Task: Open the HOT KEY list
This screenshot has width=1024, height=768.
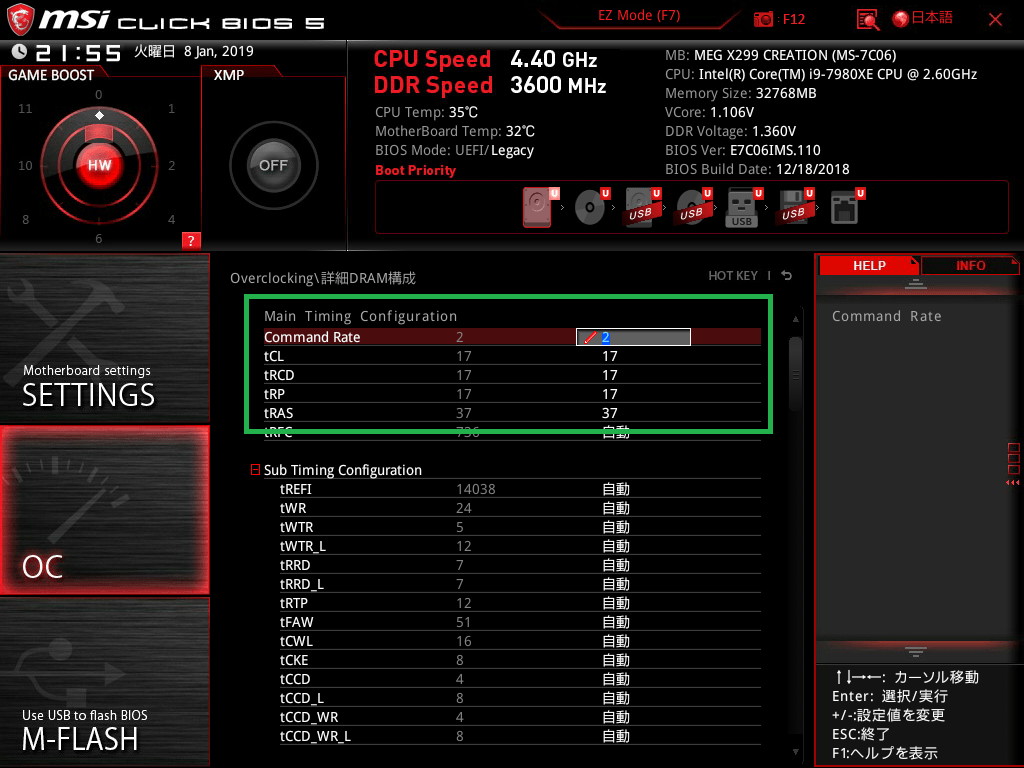Action: [x=733, y=276]
